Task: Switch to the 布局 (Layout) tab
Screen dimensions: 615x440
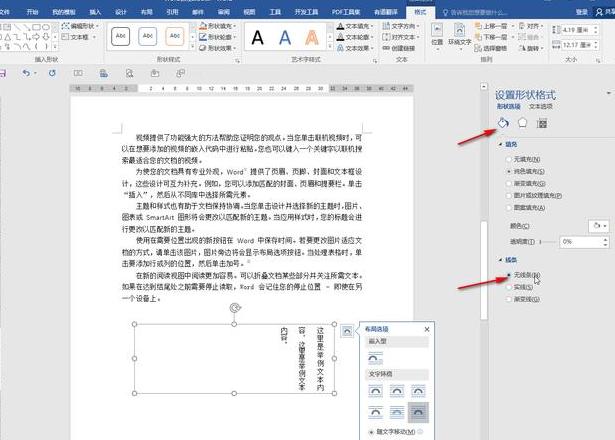Action: pyautogui.click(x=147, y=12)
